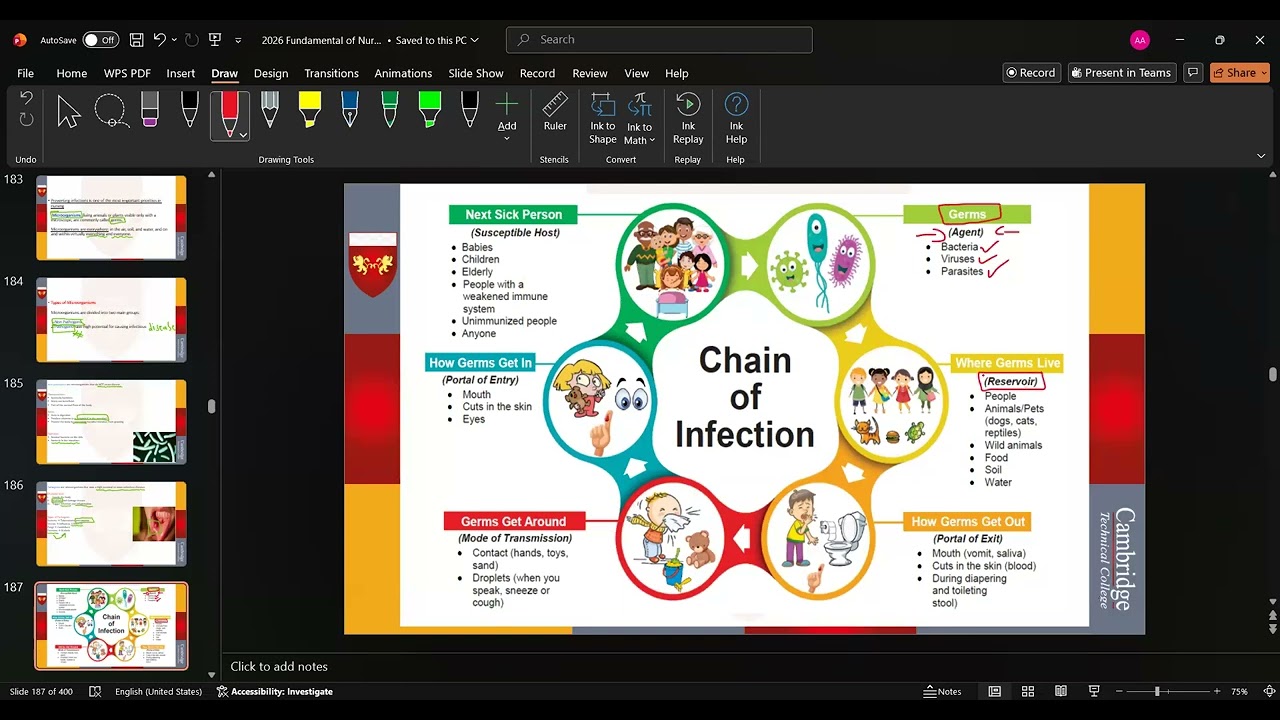Activate the Lasso Select tool
The height and width of the screenshot is (720, 1280).
click(x=110, y=111)
